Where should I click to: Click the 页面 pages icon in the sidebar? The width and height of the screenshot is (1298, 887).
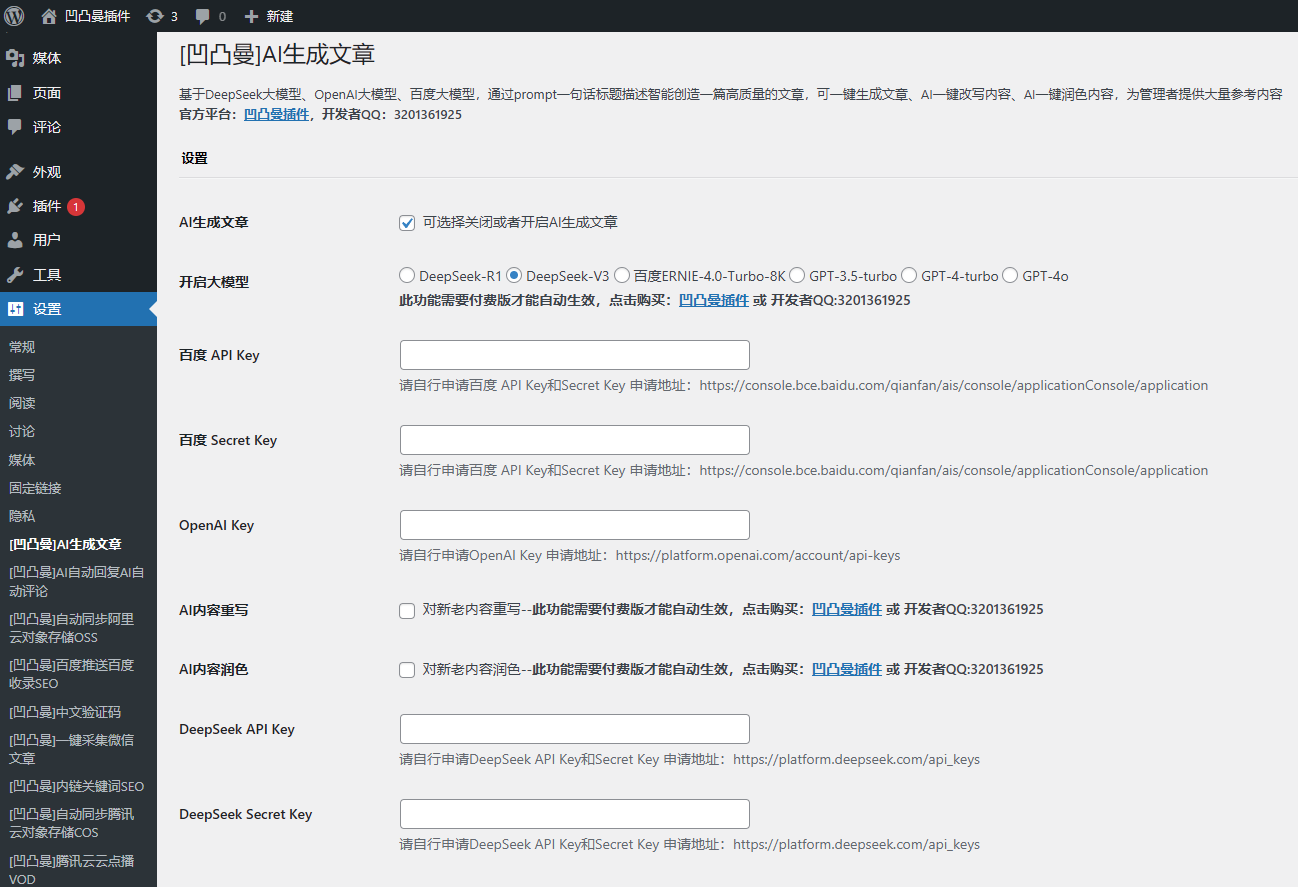tap(15, 93)
